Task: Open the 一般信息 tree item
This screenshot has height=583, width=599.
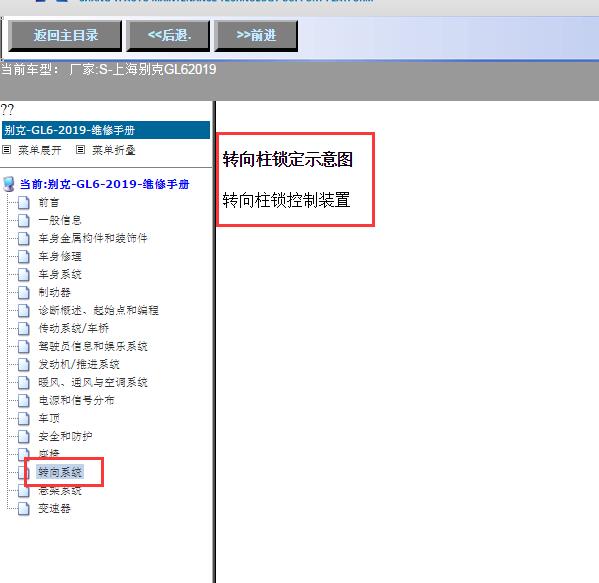Action: [60, 220]
